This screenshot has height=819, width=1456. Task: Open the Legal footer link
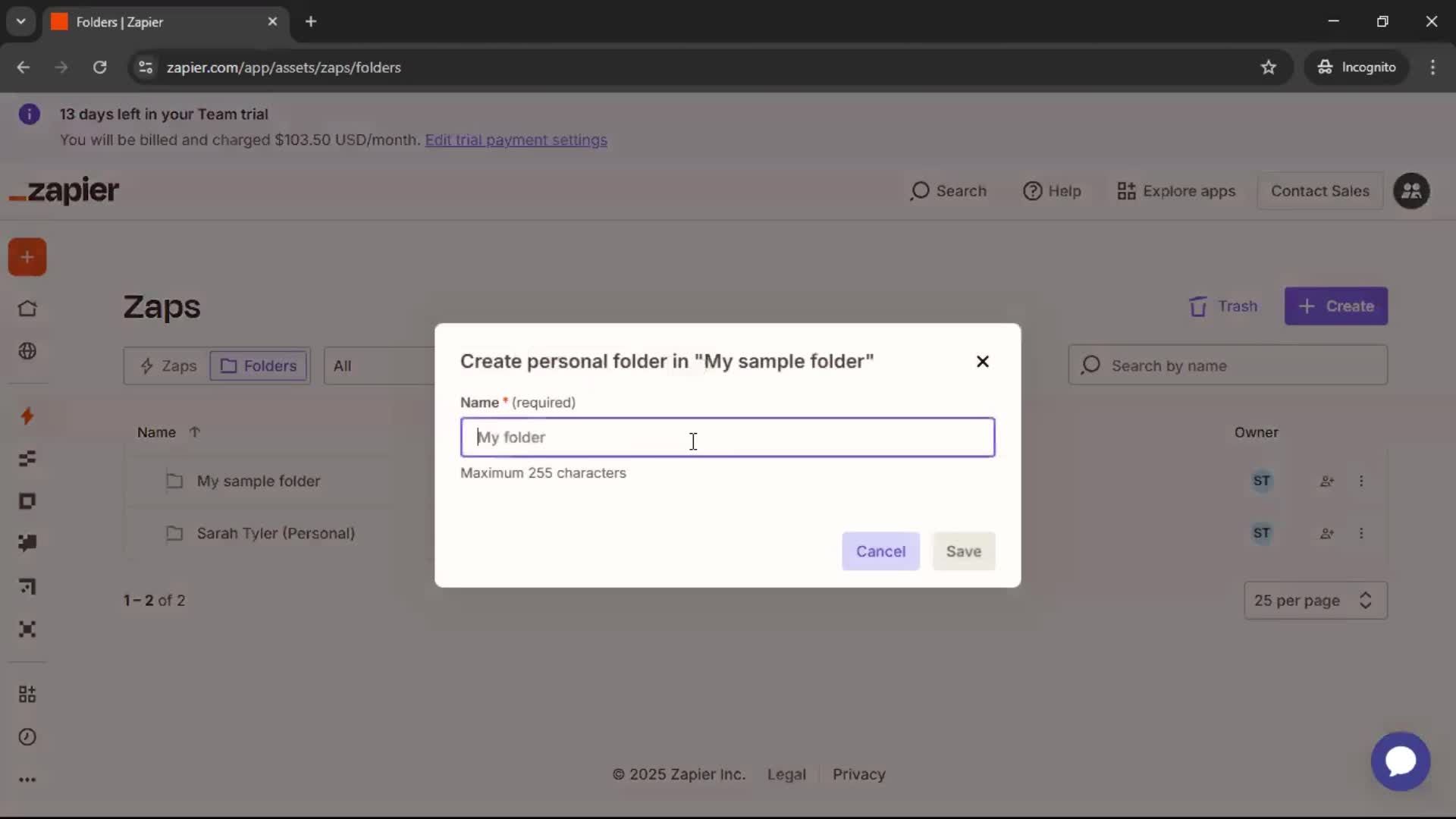click(x=786, y=774)
